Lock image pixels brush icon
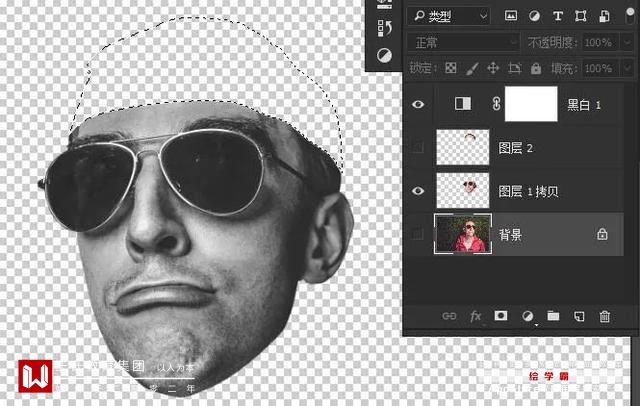Viewport: 640px width, 406px height. tap(472, 68)
